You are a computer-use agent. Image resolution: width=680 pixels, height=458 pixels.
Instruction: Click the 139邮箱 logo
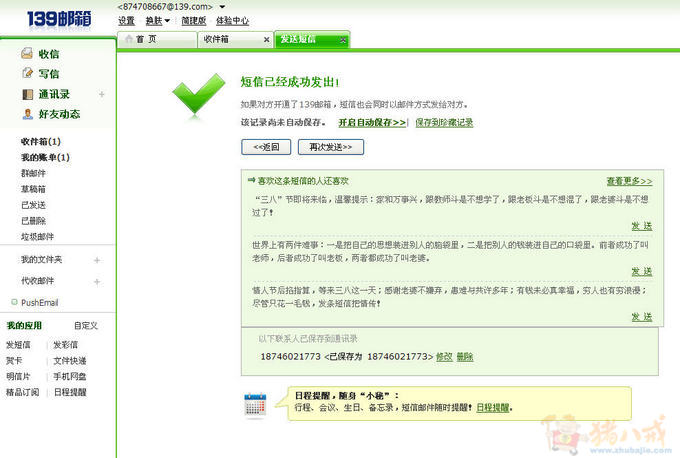pyautogui.click(x=59, y=19)
